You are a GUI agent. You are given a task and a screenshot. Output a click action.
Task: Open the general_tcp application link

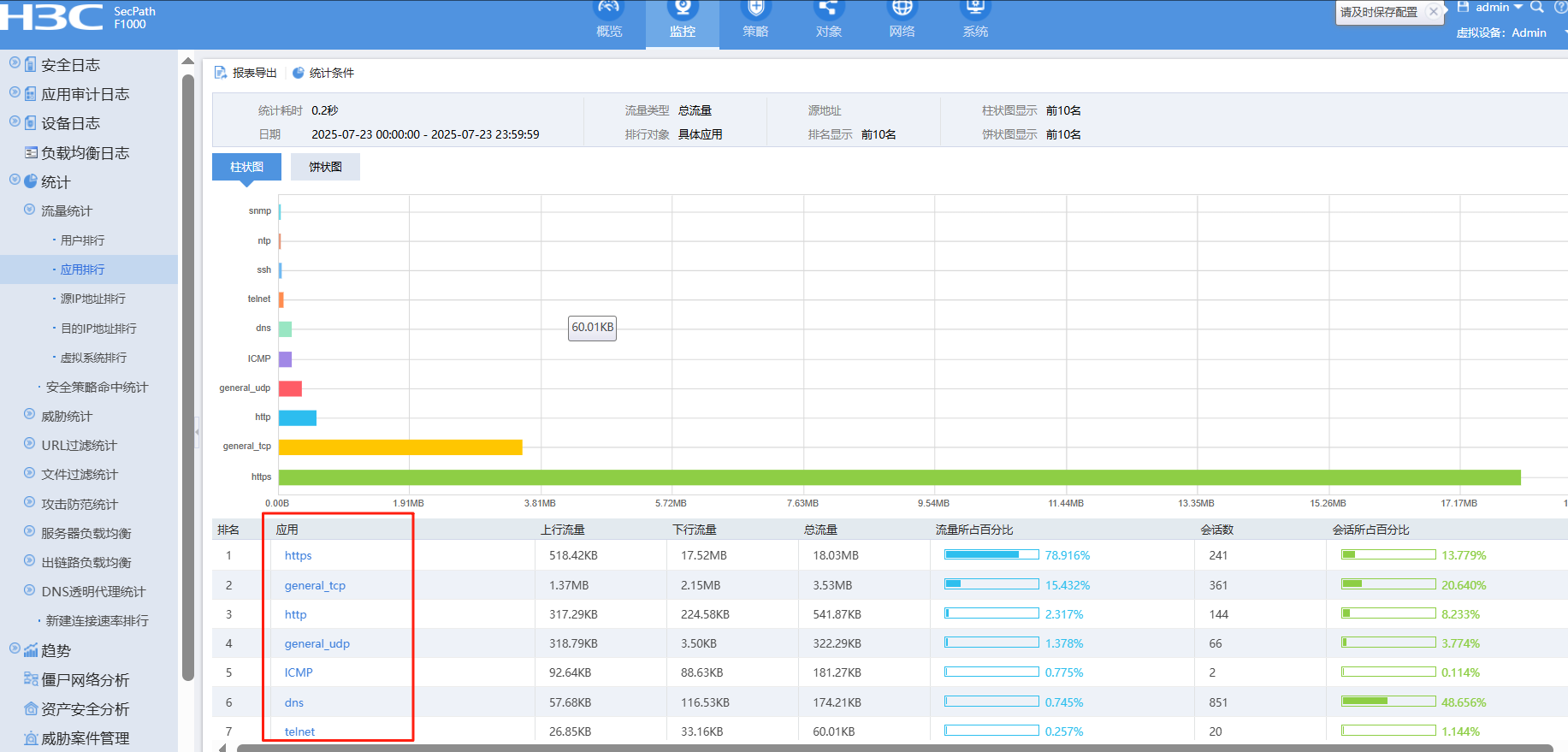click(315, 585)
